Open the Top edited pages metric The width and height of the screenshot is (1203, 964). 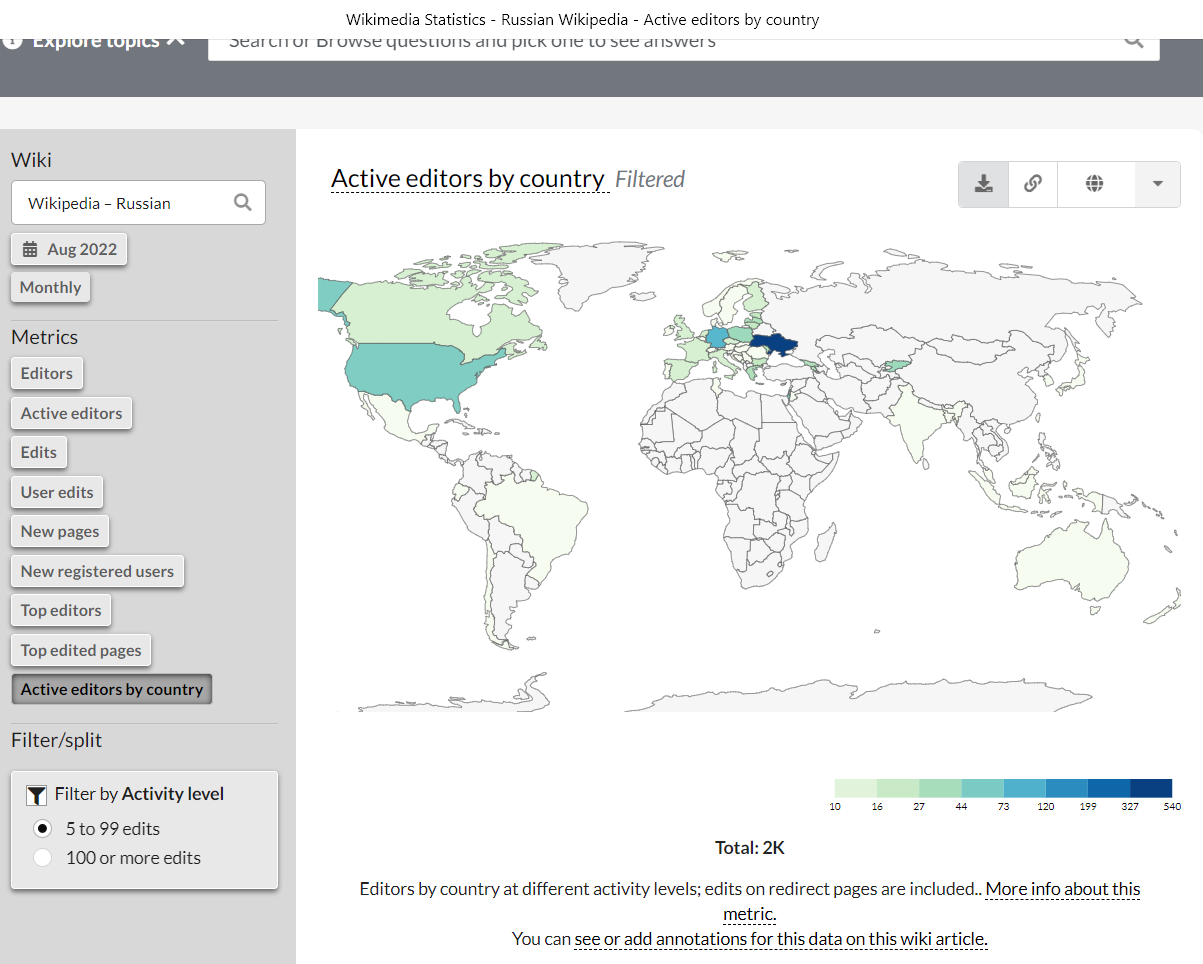81,650
